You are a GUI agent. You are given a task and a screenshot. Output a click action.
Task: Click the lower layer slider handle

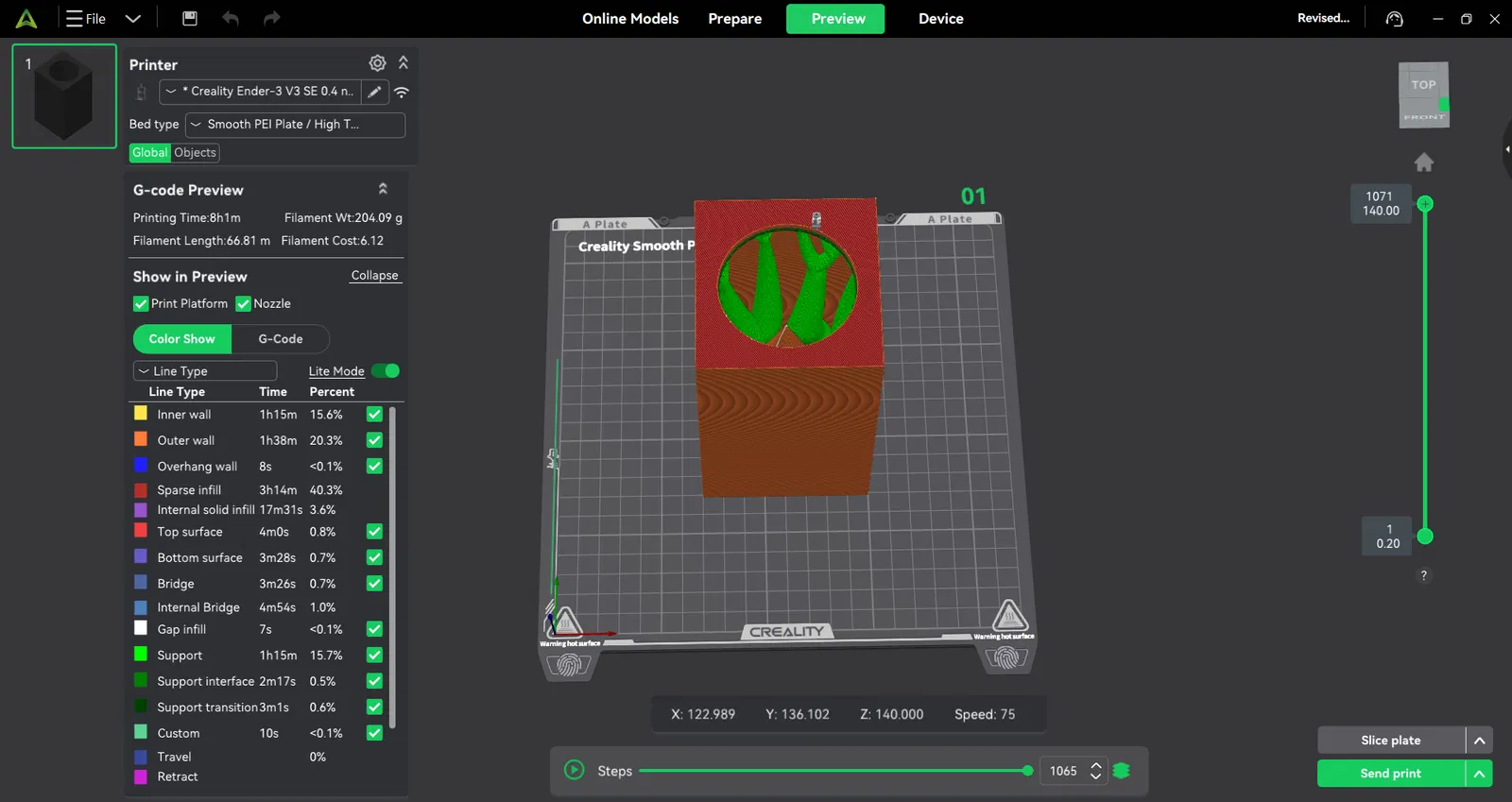click(1425, 537)
